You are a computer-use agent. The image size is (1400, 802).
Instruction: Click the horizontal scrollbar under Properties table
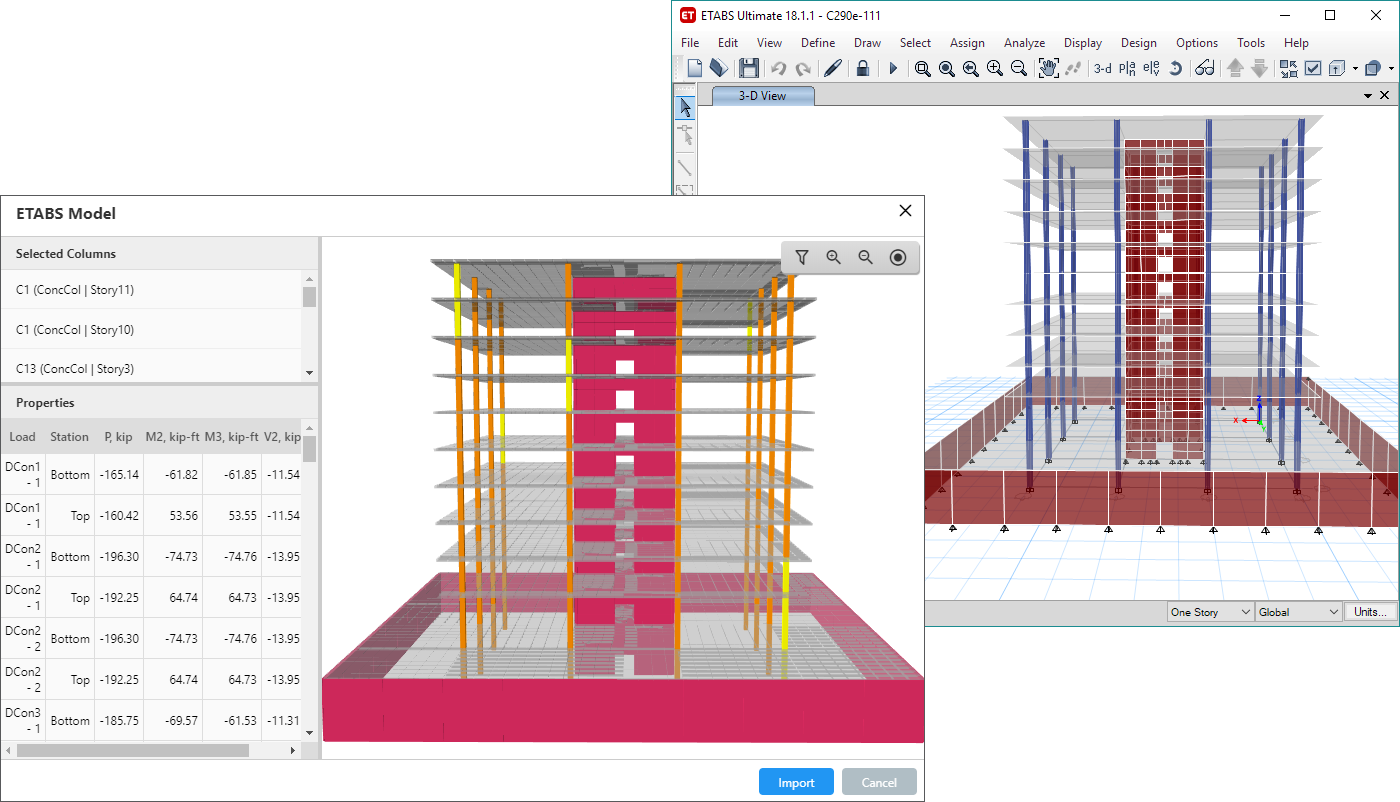tap(132, 750)
